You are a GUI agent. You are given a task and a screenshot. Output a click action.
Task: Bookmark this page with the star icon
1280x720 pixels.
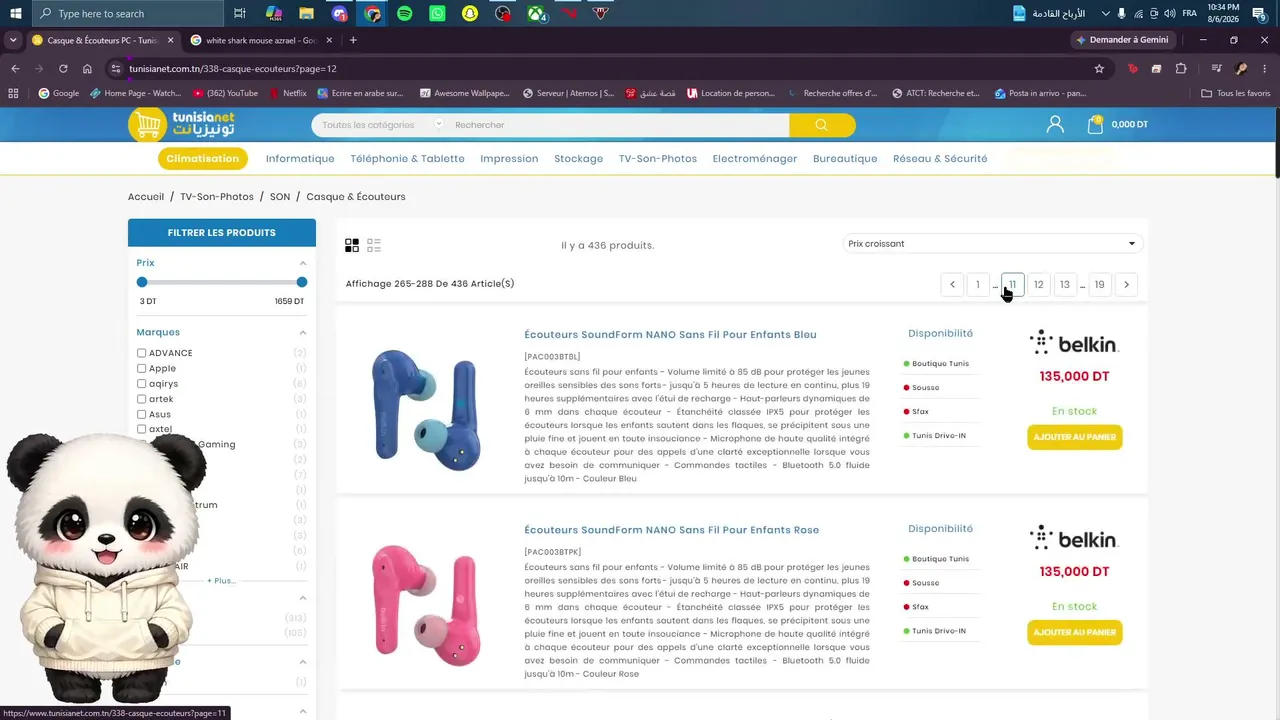tap(1099, 69)
